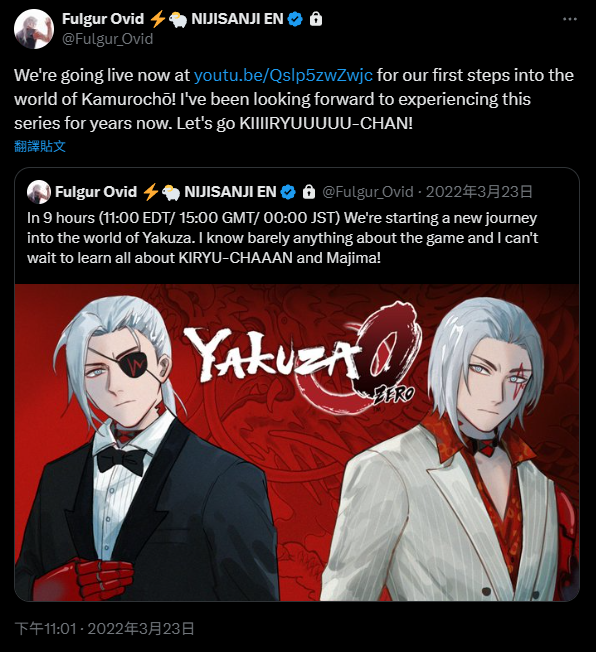Click Fulgur Ovid display name in header
The width and height of the screenshot is (596, 652).
(103, 19)
